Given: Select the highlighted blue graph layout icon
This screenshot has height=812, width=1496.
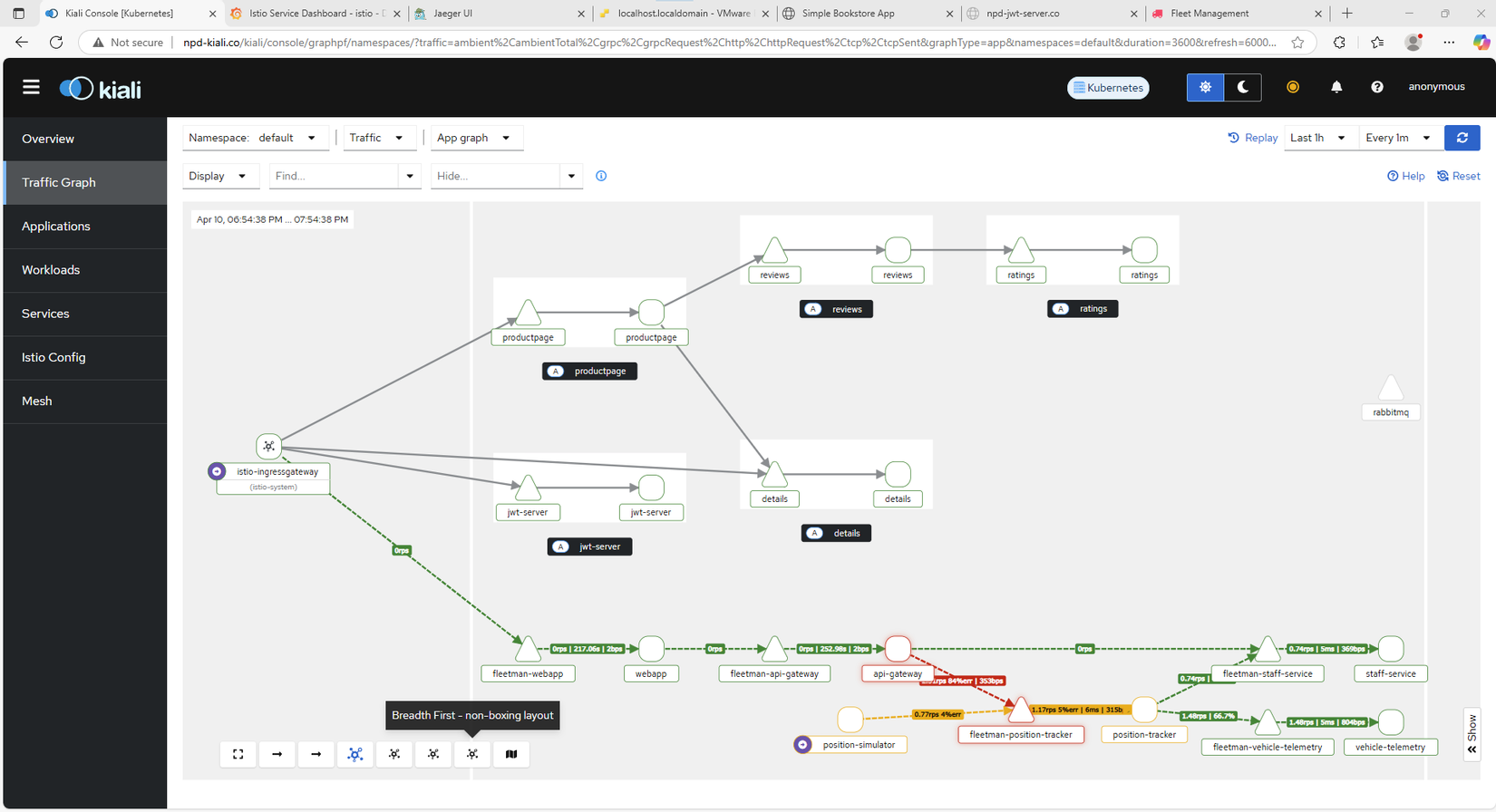Looking at the screenshot, I should (x=355, y=754).
